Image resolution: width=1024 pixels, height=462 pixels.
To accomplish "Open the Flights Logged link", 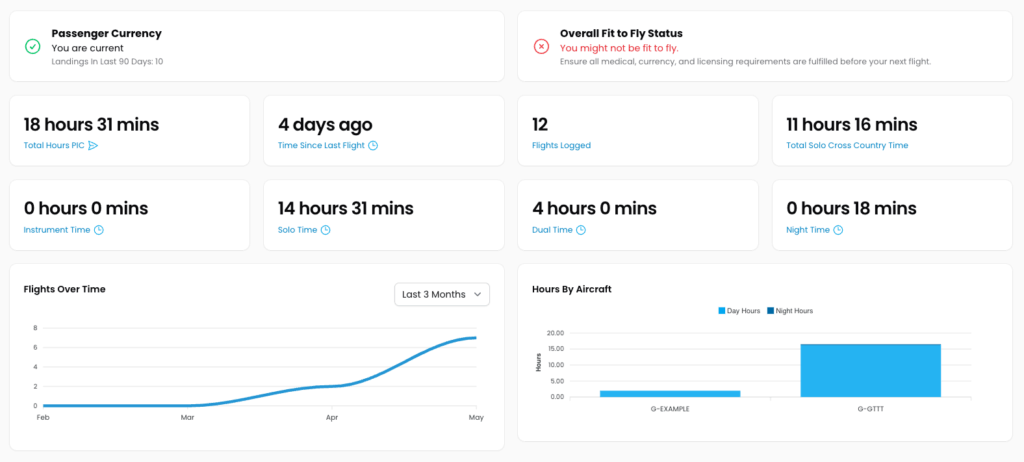I will [561, 146].
